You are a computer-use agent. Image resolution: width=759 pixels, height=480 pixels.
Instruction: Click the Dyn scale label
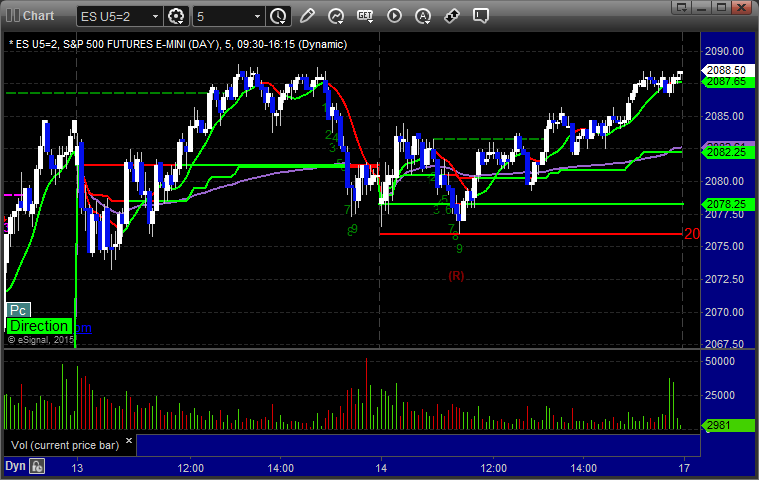tap(15, 466)
